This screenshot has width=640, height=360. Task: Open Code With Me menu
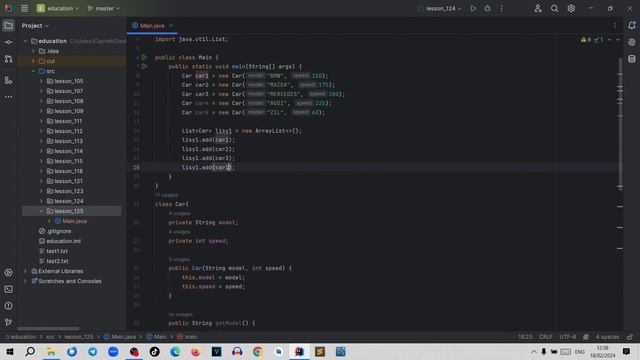coord(538,8)
